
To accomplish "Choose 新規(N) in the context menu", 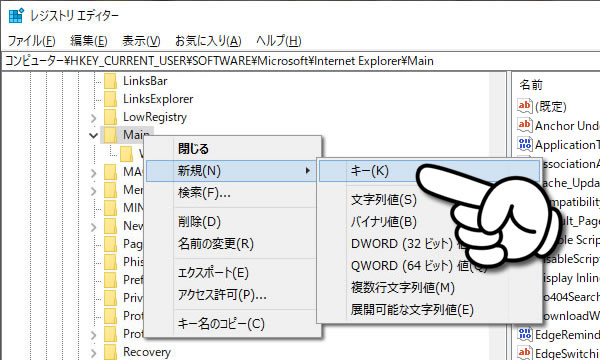I will point(231,171).
